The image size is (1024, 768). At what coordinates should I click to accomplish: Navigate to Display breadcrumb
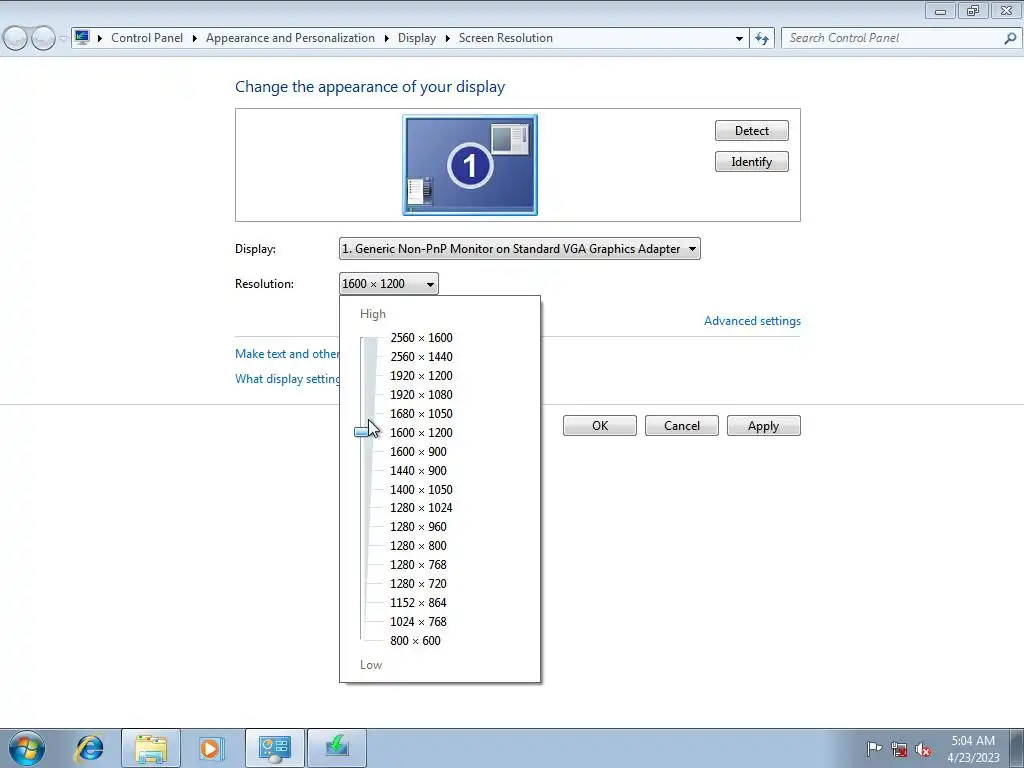(417, 38)
